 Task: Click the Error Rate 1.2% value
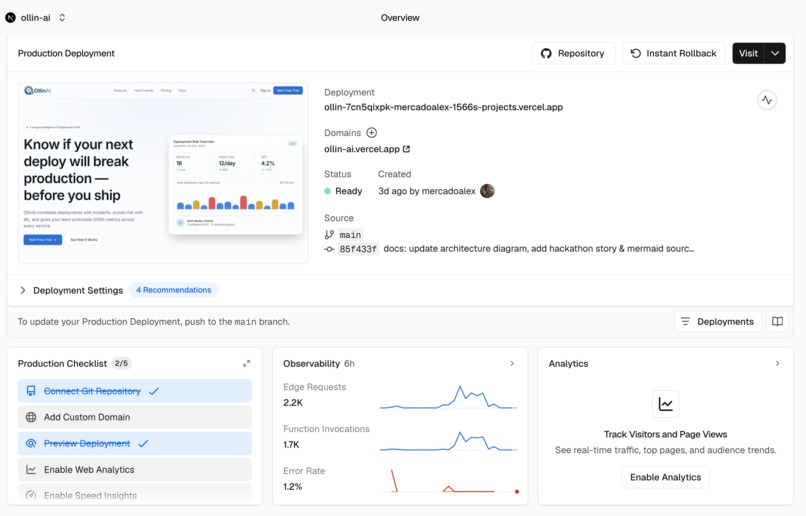point(292,487)
